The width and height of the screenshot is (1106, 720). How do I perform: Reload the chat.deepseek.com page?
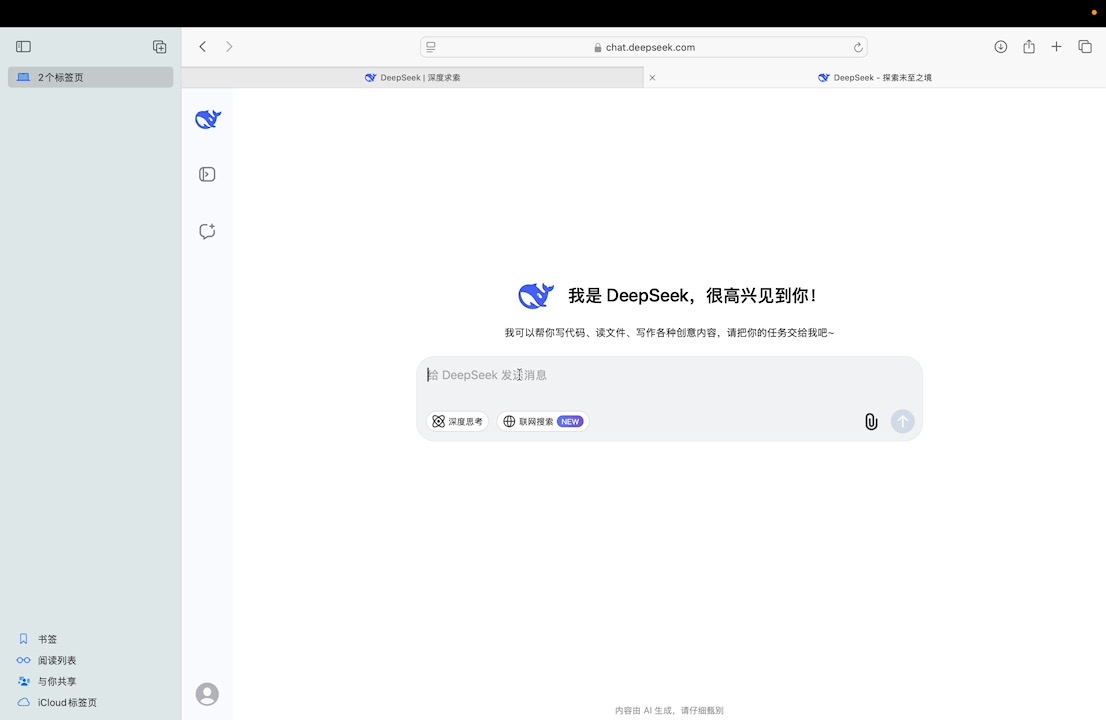click(858, 47)
